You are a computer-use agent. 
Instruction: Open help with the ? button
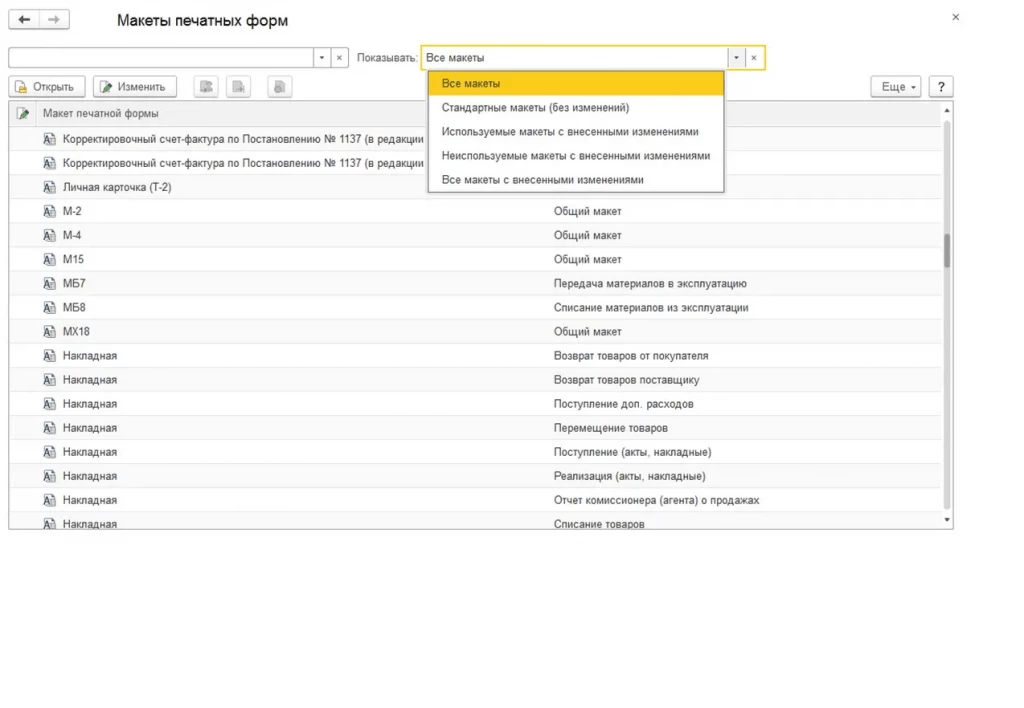coord(941,87)
